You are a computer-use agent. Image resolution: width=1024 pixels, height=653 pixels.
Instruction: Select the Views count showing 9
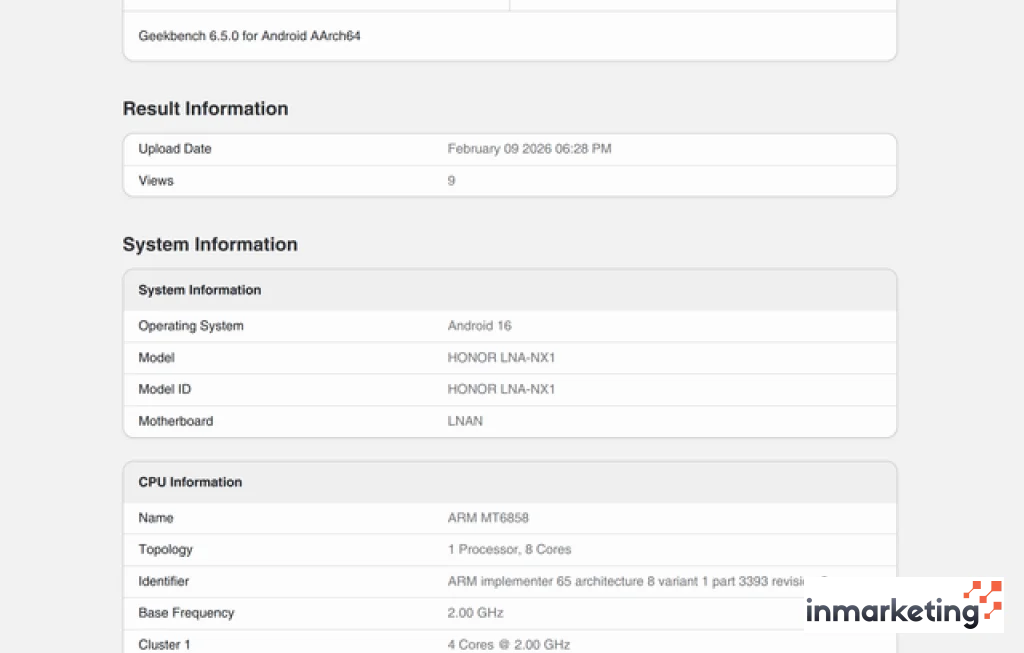click(x=450, y=180)
